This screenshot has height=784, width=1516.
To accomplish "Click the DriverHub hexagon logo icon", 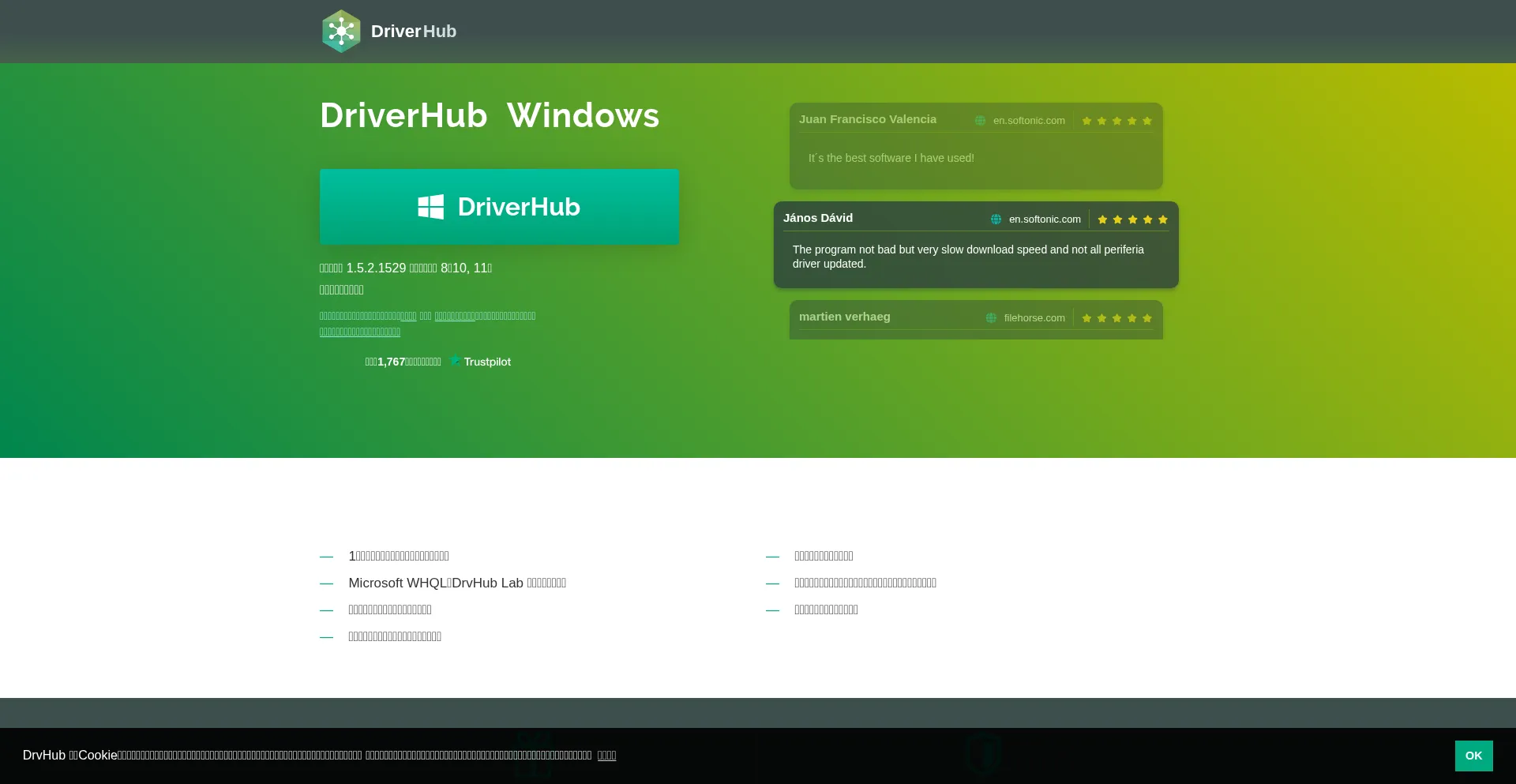I will pos(341,32).
